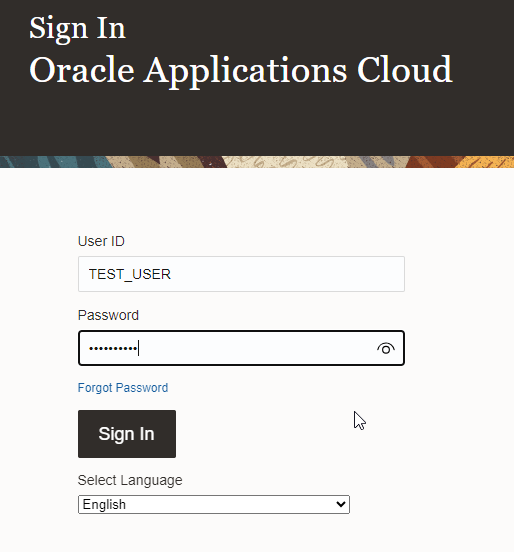The image size is (514, 552).
Task: Click the Sign In page title
Action: tap(77, 28)
